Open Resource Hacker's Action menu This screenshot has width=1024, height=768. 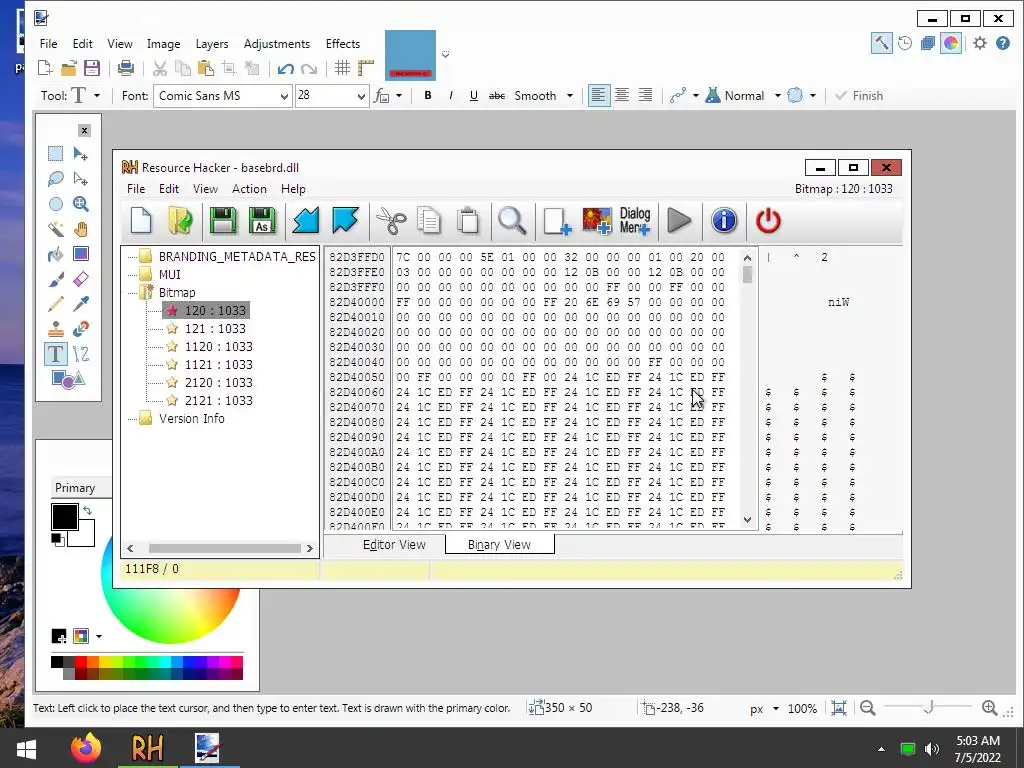(249, 189)
